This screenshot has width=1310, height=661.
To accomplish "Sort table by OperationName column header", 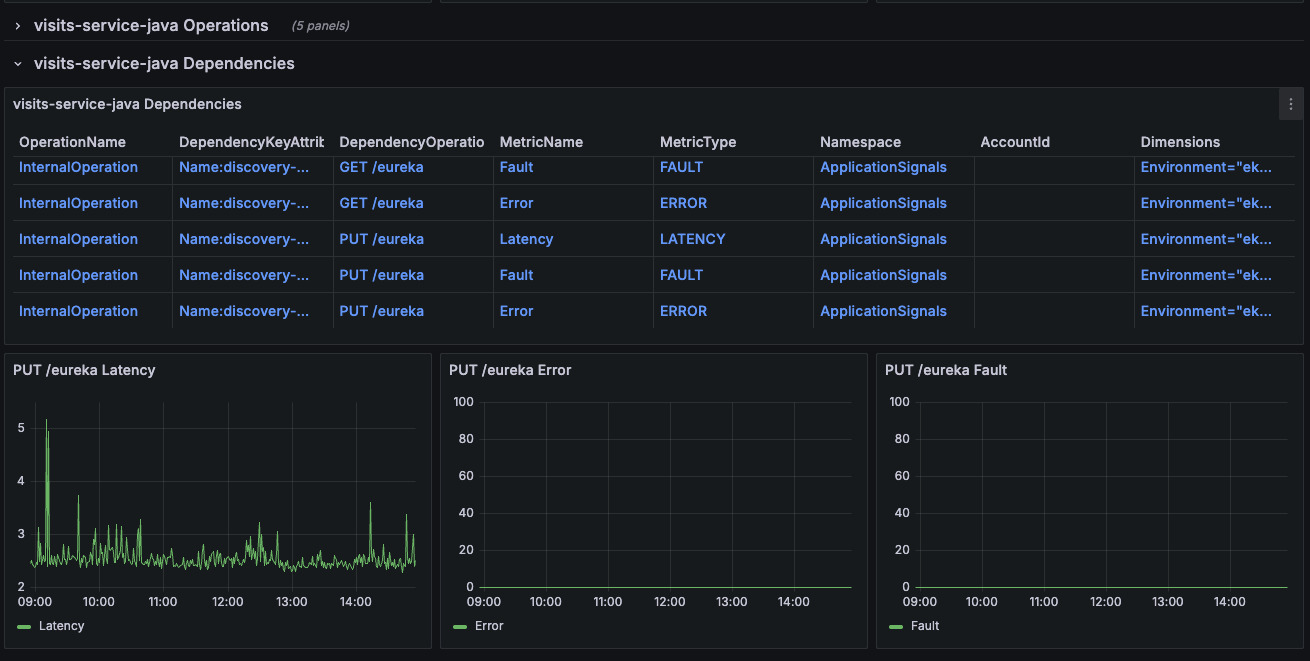I will [x=72, y=142].
